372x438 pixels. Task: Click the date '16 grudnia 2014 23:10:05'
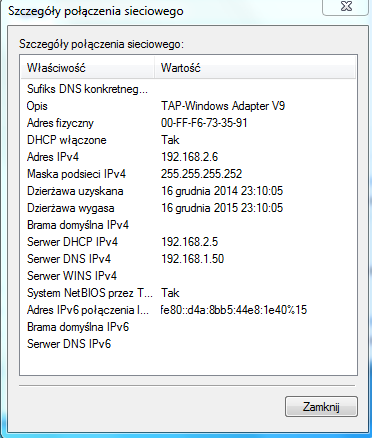[x=222, y=191]
